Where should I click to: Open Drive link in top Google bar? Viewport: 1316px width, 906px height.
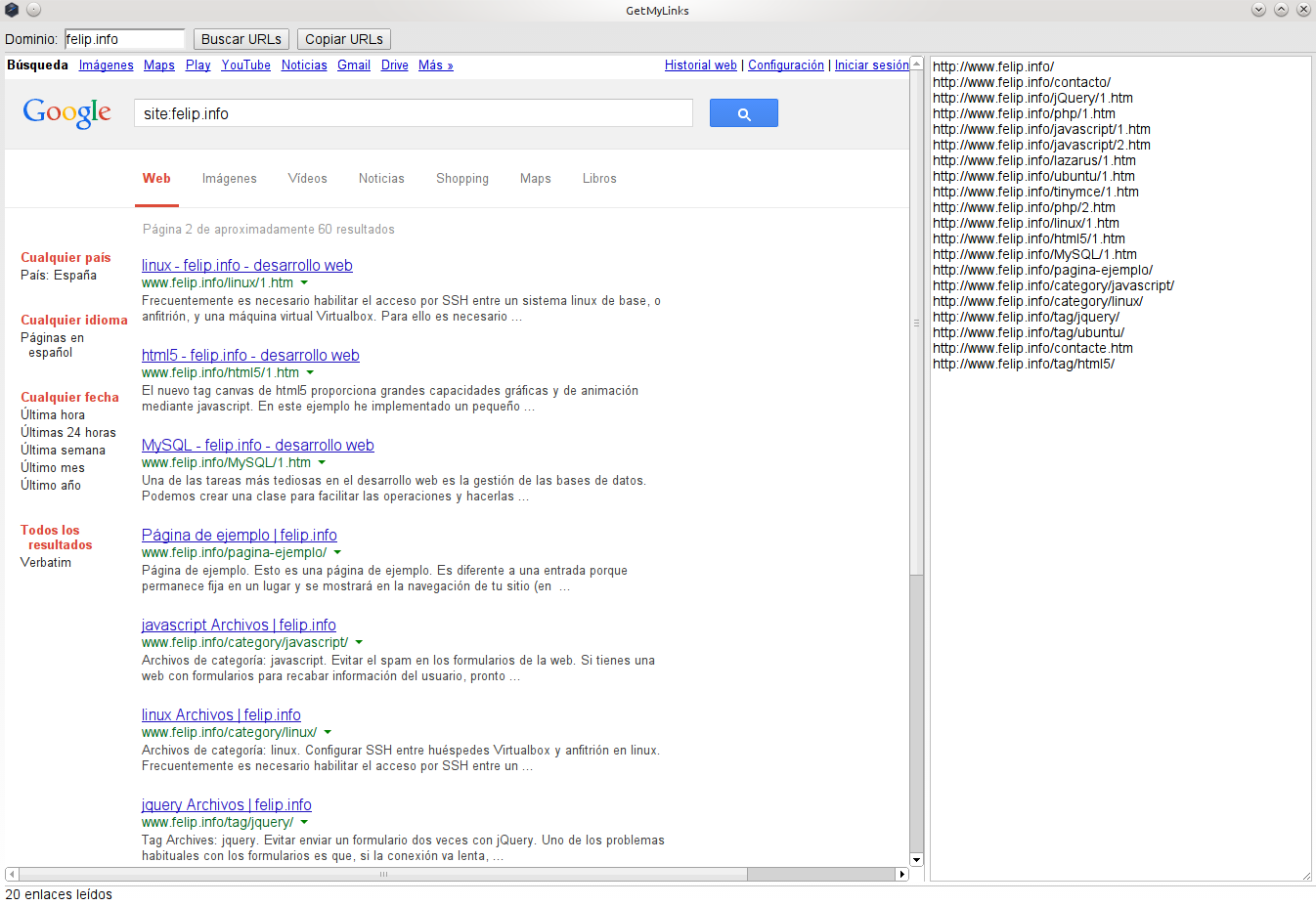(395, 65)
